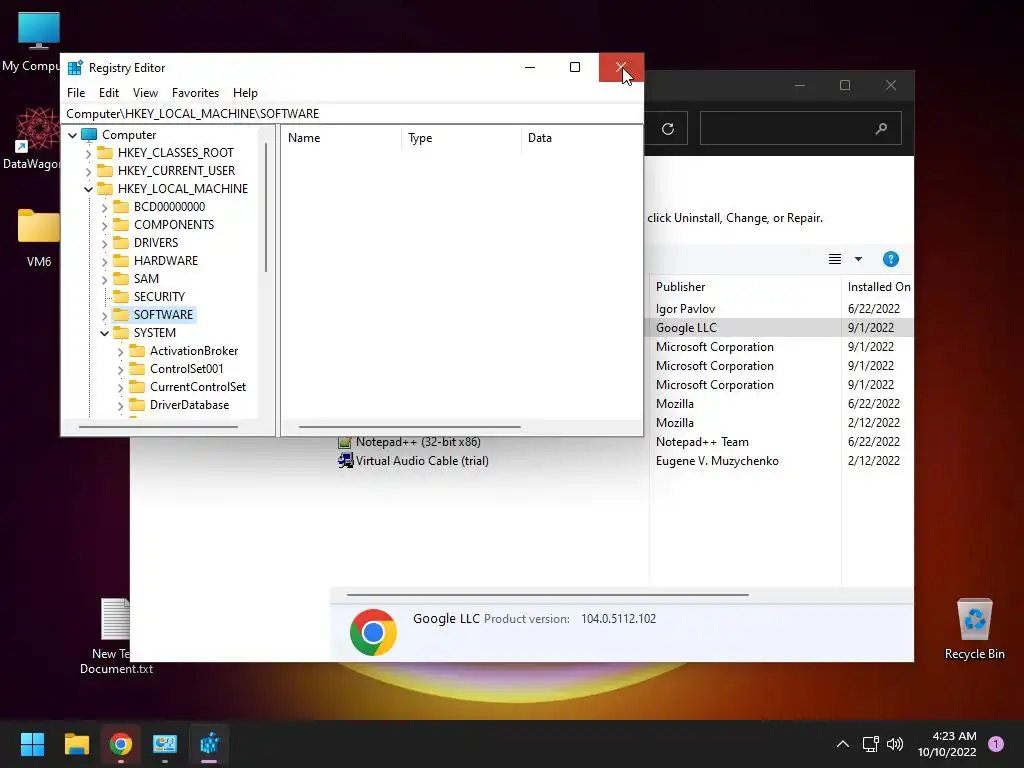Viewport: 1024px width, 768px height.
Task: Select the ControlSet001 folder icon
Action: [x=136, y=369]
